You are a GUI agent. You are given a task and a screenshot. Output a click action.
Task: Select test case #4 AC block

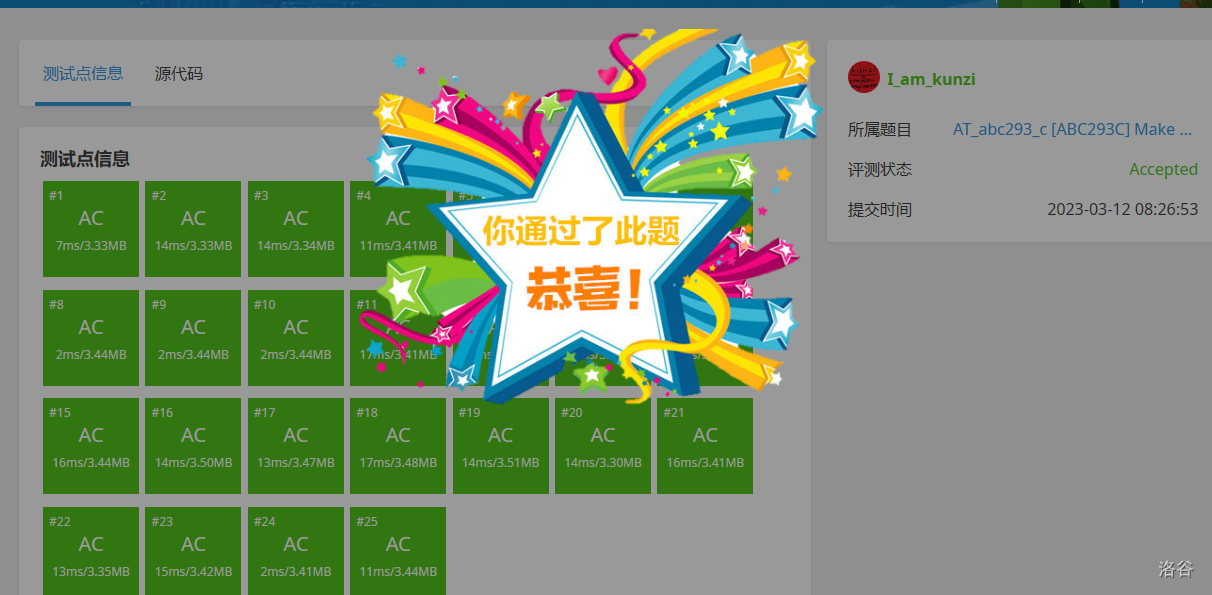(398, 229)
